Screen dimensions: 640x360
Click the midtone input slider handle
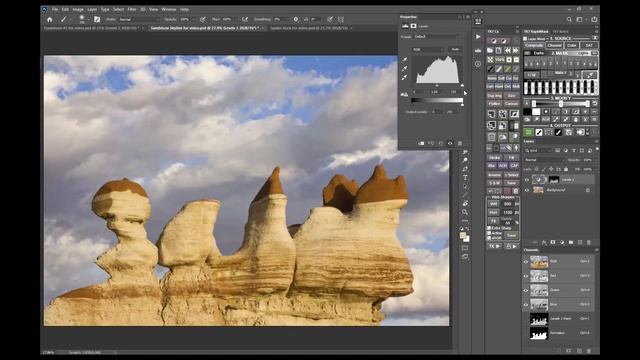click(x=436, y=86)
